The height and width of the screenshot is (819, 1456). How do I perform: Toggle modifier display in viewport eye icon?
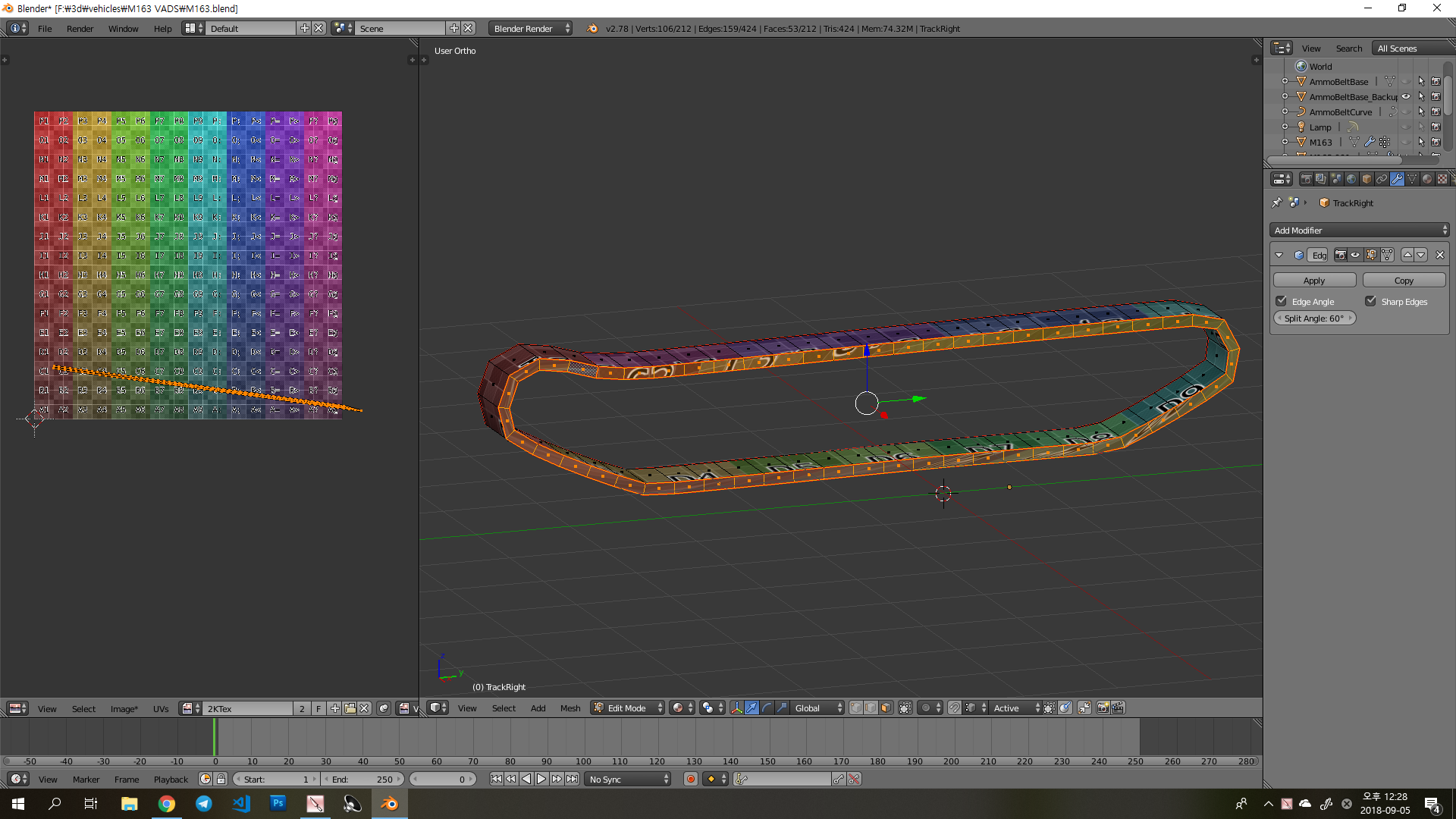pyautogui.click(x=1355, y=255)
